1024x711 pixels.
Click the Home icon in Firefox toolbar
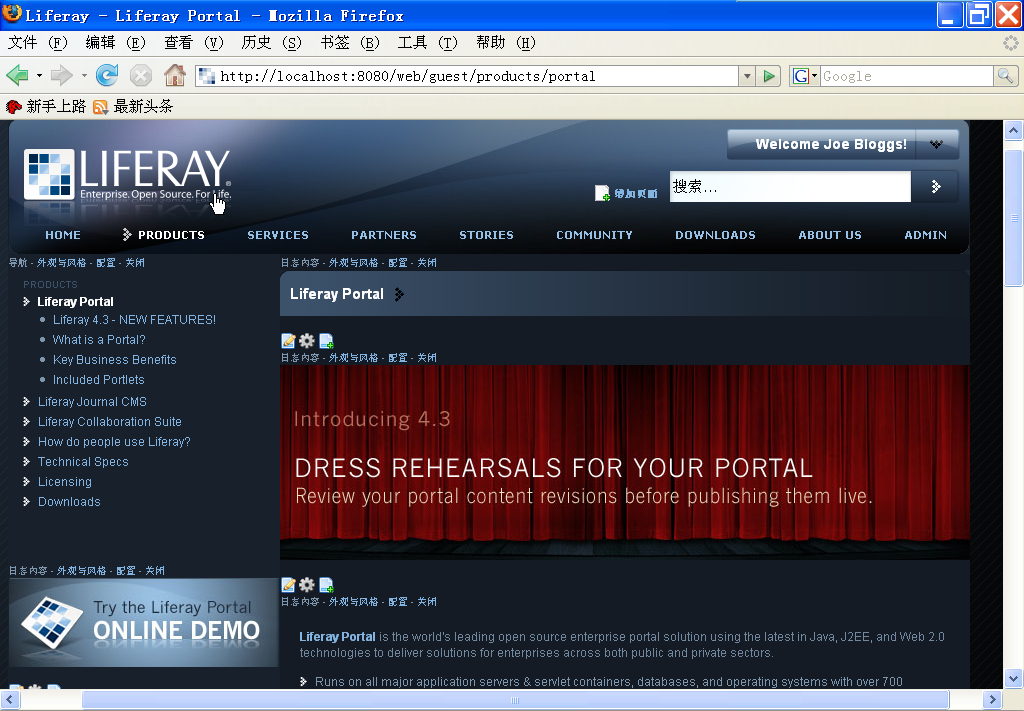(x=175, y=76)
